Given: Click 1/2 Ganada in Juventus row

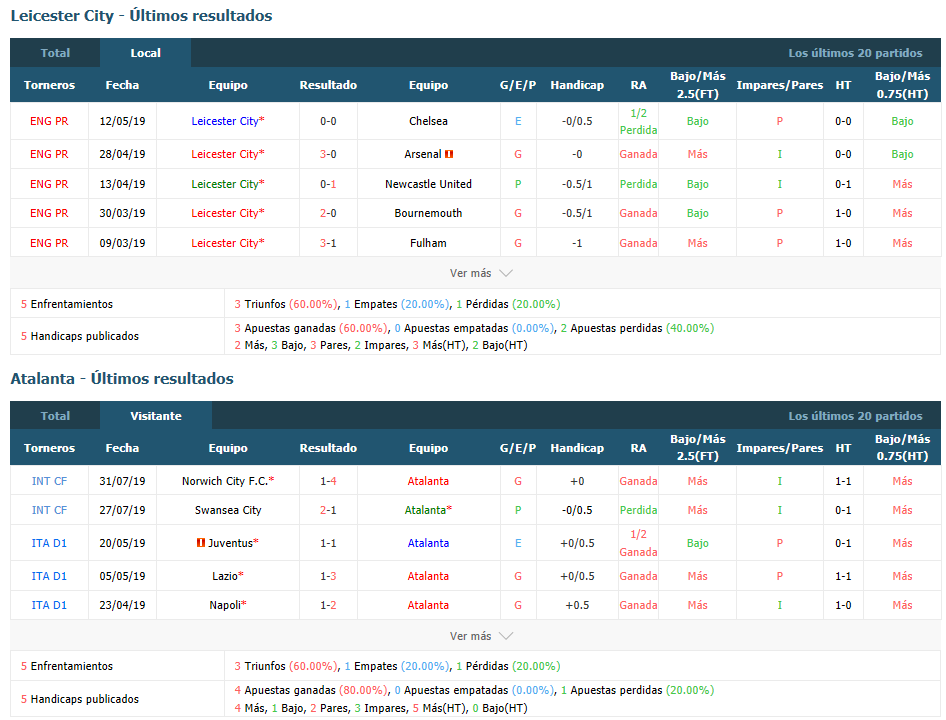Looking at the screenshot, I should click(x=638, y=543).
